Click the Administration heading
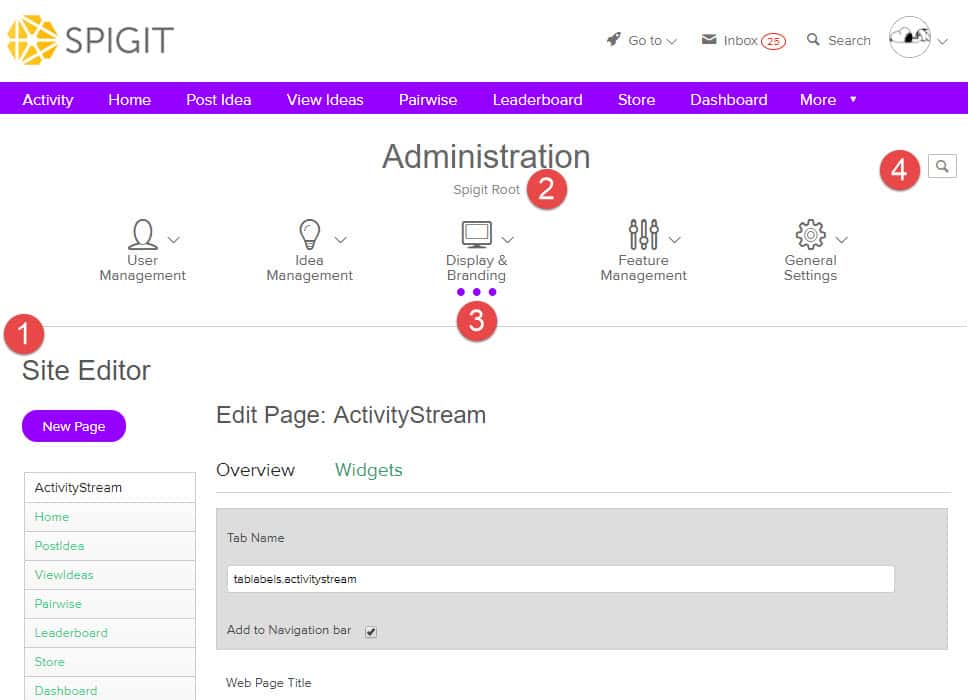 486,156
